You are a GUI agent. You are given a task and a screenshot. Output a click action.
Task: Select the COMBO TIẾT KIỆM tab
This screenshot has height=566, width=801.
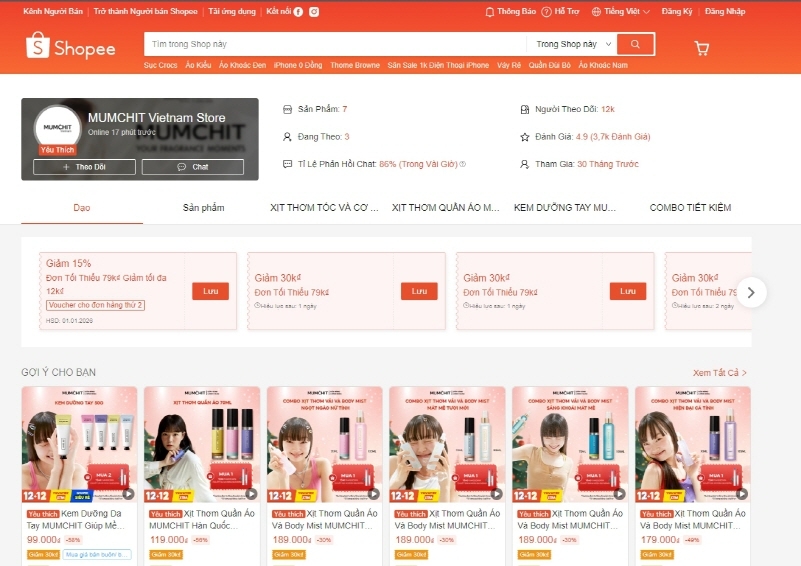tap(690, 208)
